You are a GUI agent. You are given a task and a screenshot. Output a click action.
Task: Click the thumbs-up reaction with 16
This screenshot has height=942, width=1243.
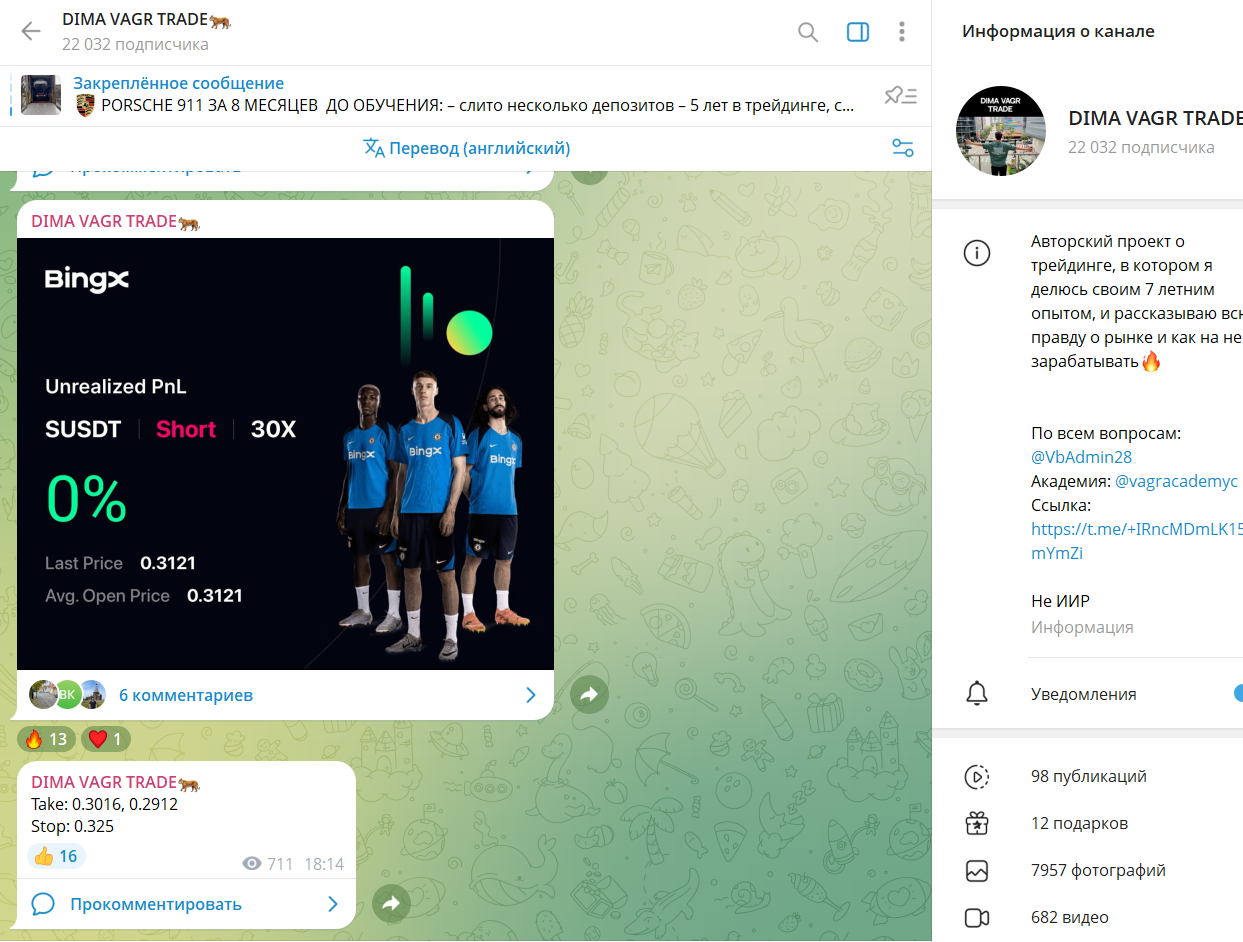coord(56,856)
